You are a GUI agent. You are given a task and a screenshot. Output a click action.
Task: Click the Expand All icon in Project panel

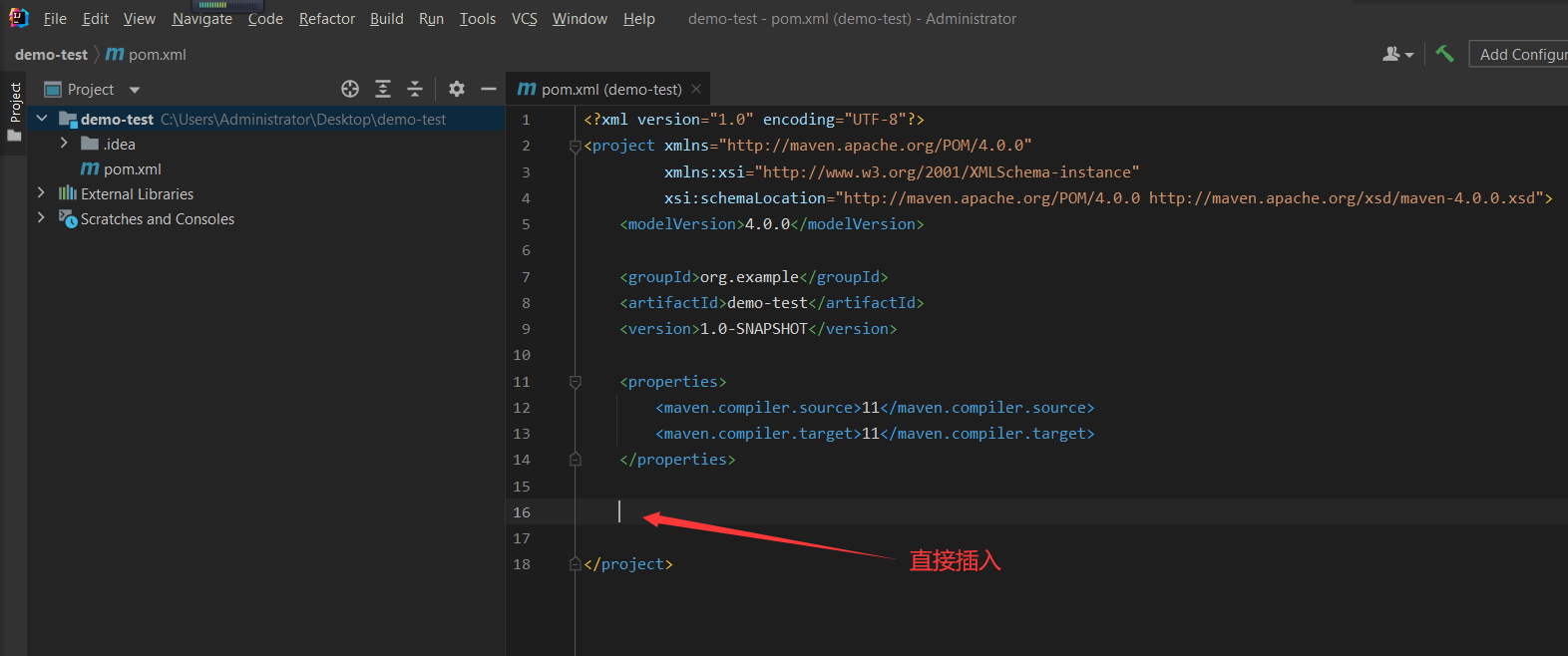pos(383,89)
